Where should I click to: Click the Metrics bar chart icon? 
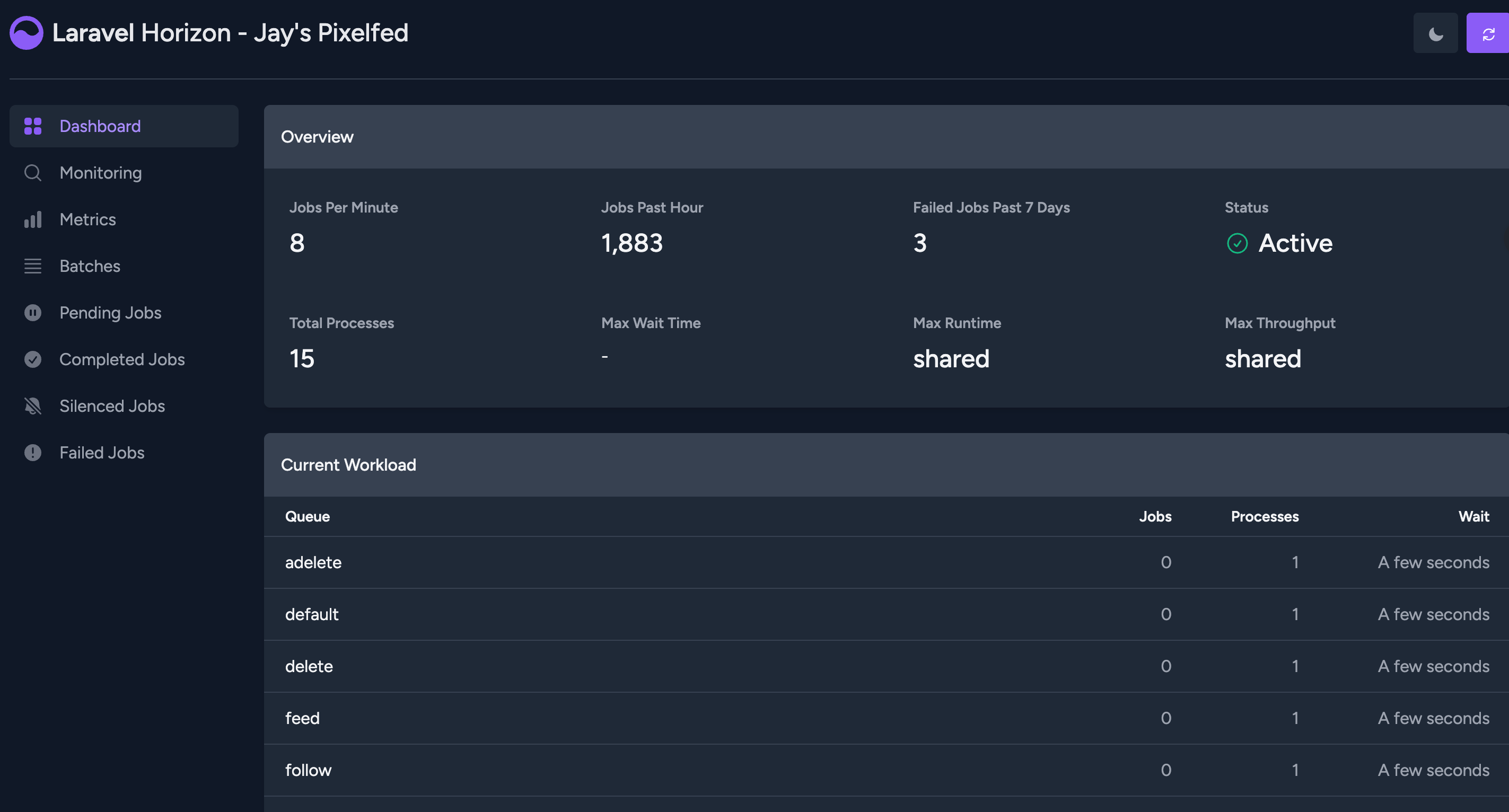click(x=33, y=219)
